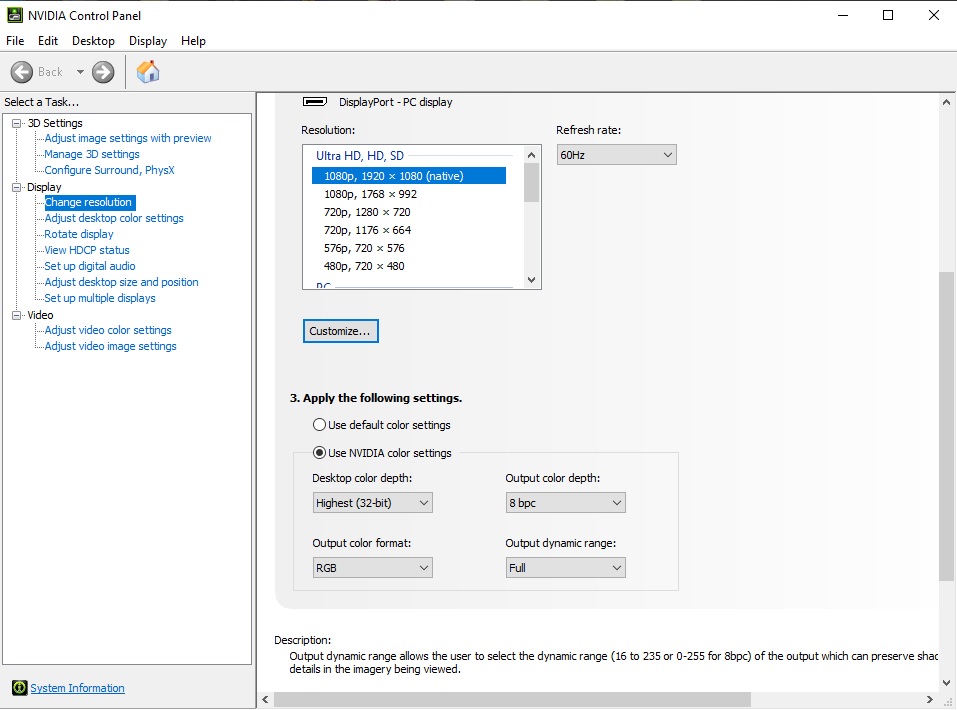Open Adjust desktop color settings
This screenshot has width=957, height=710.
pos(114,218)
